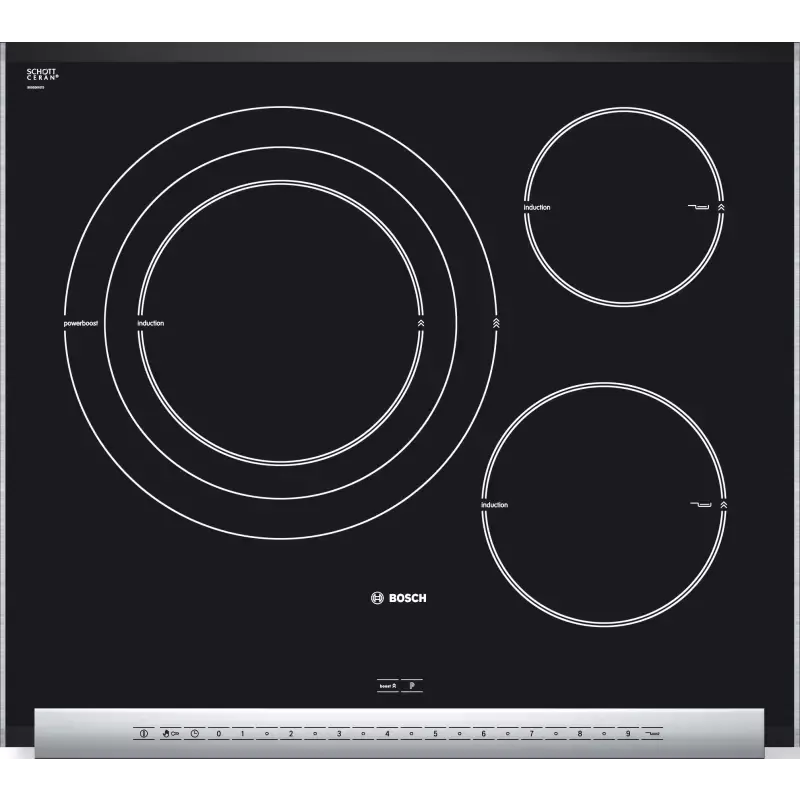Tap the induction label on the large zone
The height and width of the screenshot is (800, 800).
click(151, 324)
